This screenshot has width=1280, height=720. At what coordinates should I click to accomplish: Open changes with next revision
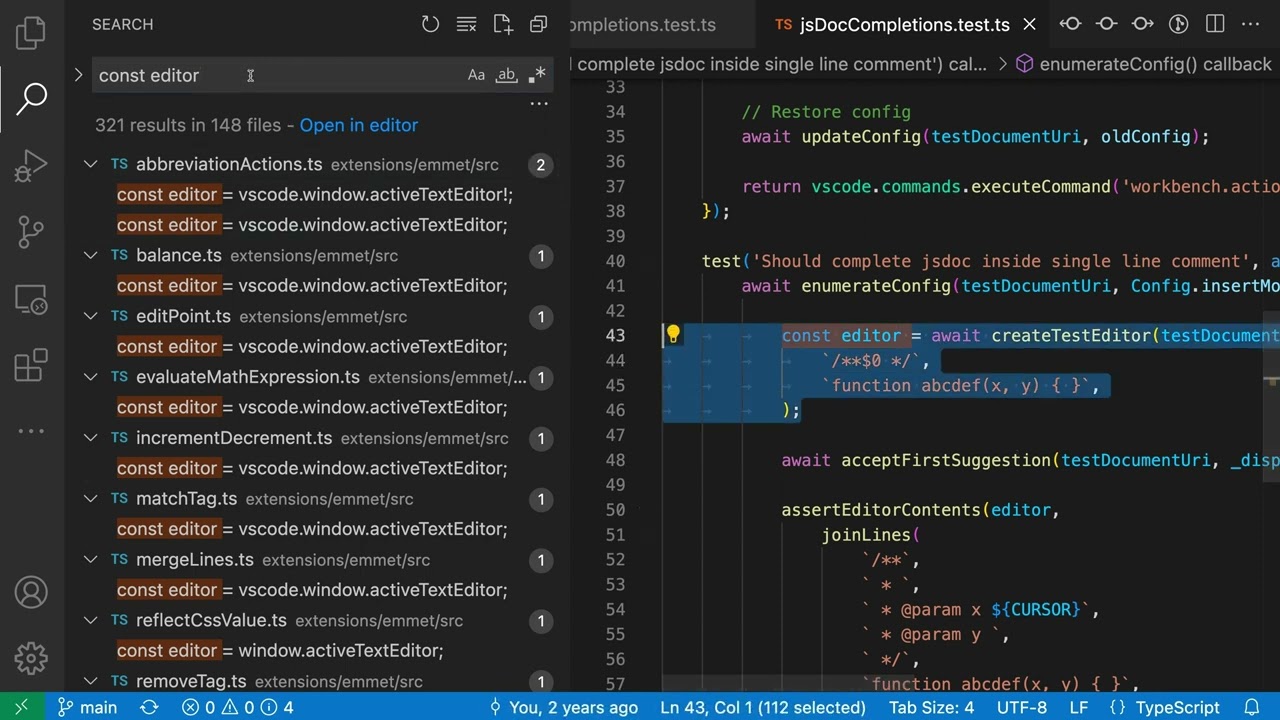coord(1142,24)
